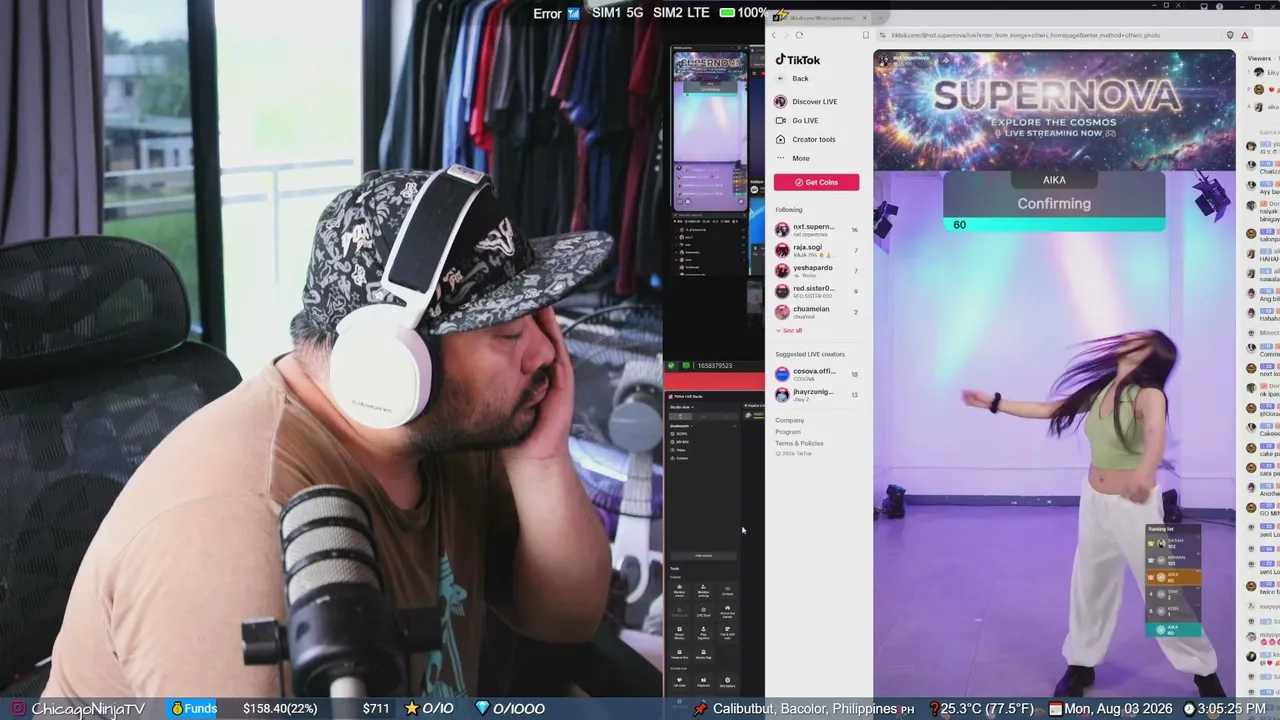Bookmark the page using bookmark icon

click(866, 35)
